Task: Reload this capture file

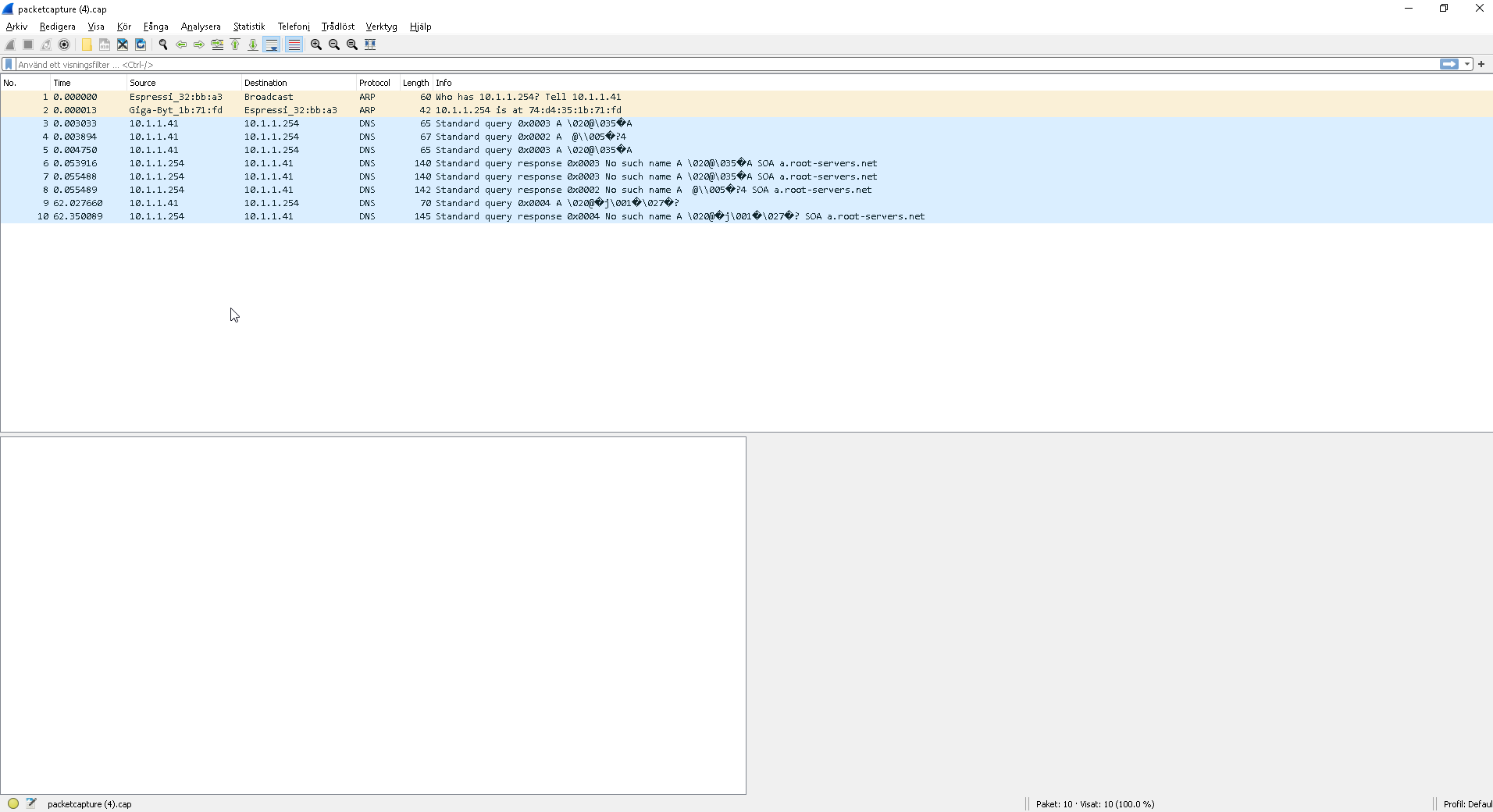Action: tap(141, 45)
